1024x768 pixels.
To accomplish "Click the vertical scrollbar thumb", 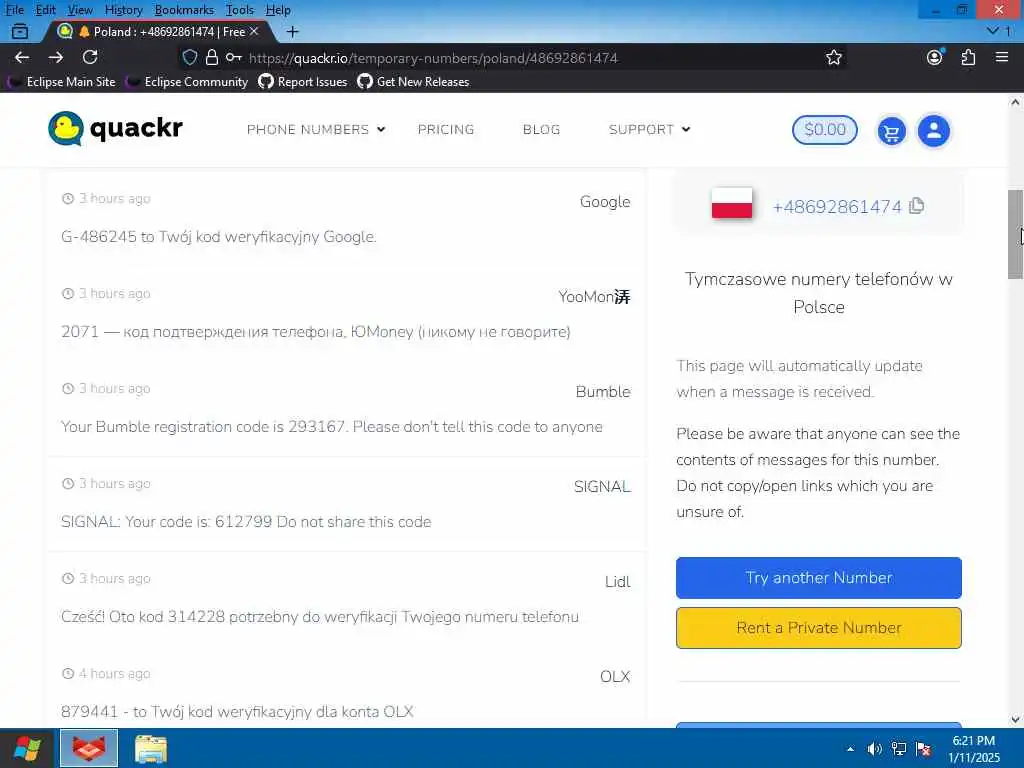I will tap(1015, 234).
